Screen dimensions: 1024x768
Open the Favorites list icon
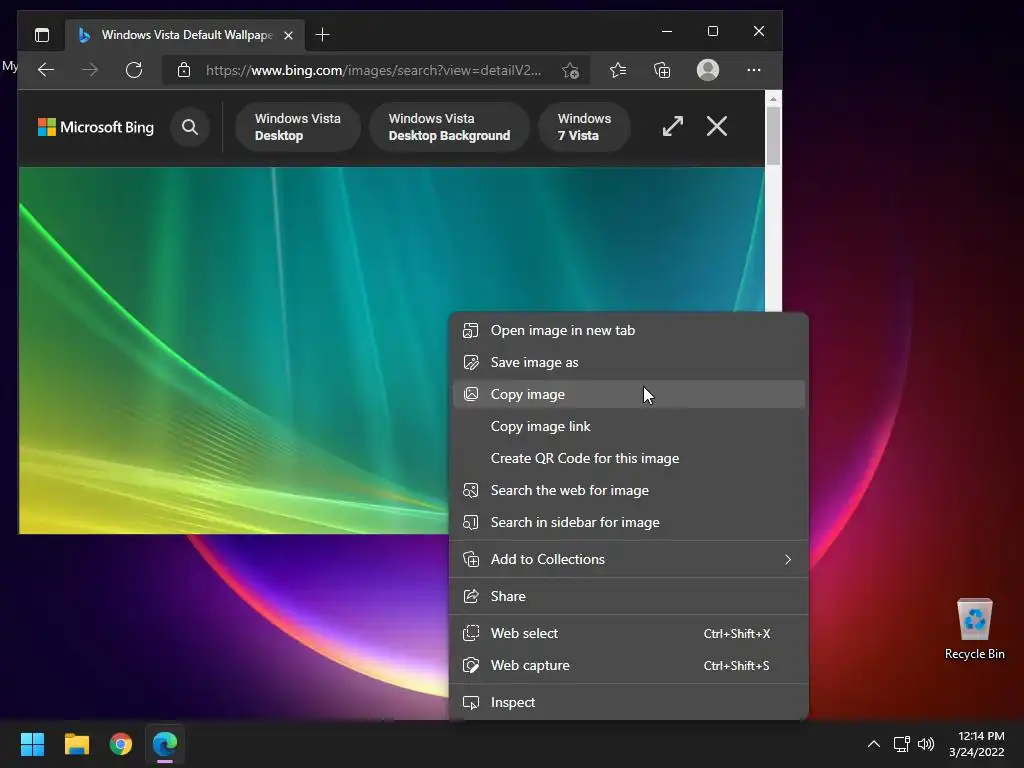coord(618,70)
